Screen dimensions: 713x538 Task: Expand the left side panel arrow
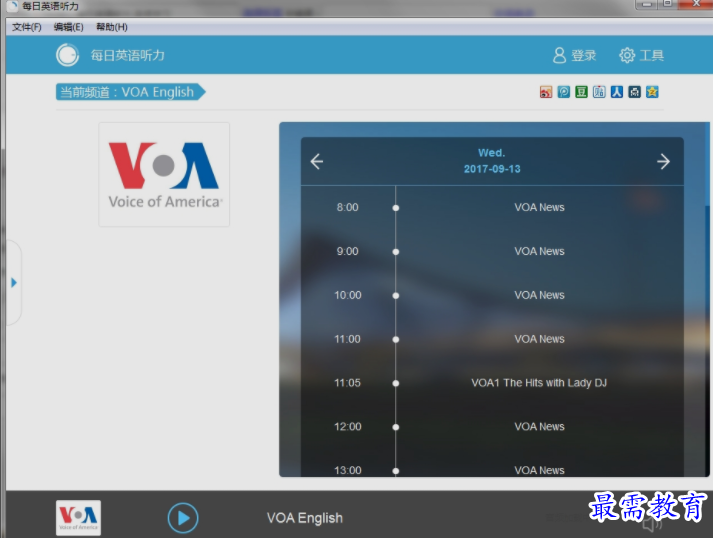pos(14,282)
